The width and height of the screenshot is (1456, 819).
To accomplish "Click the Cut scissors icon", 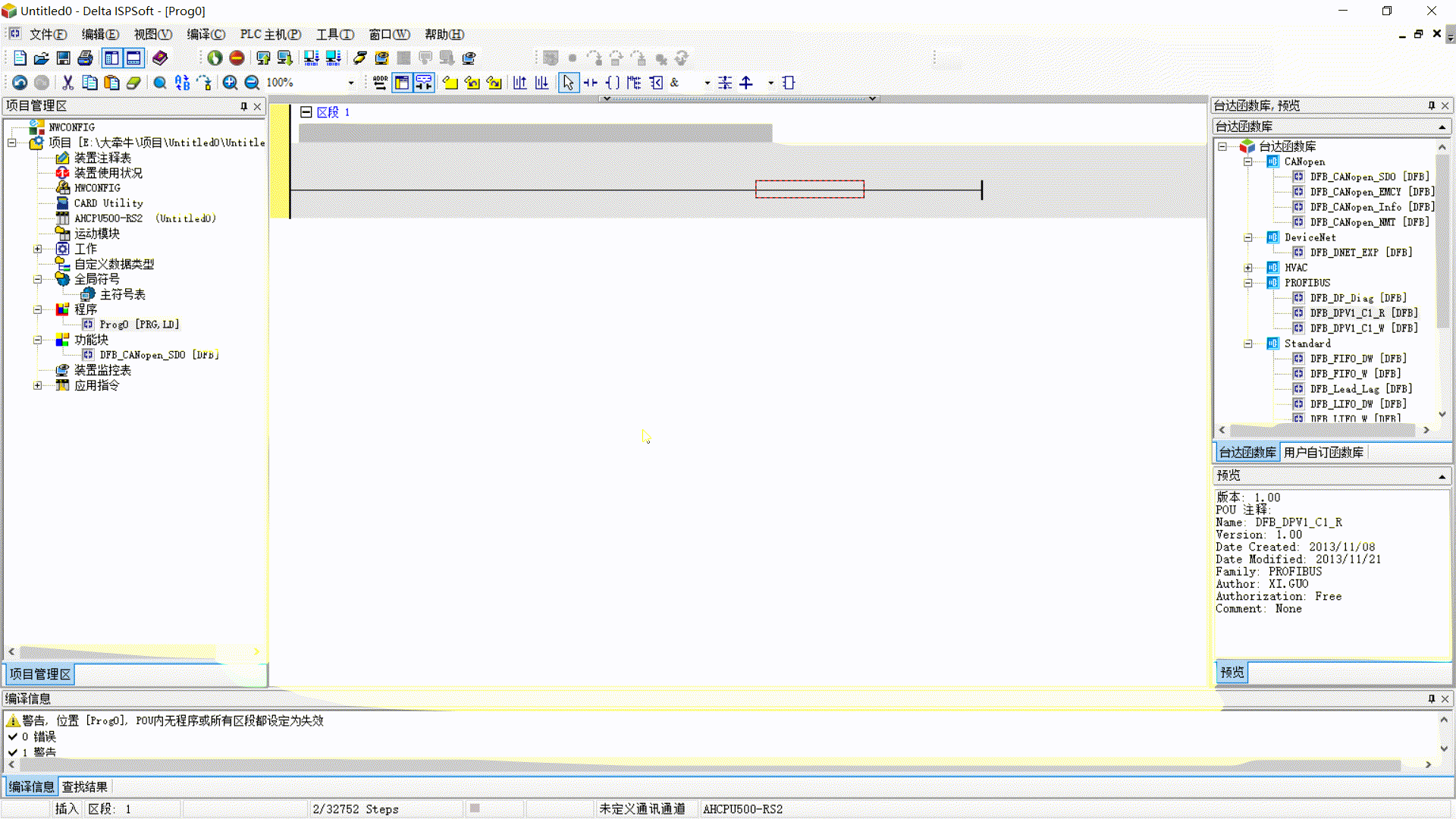I will point(67,83).
